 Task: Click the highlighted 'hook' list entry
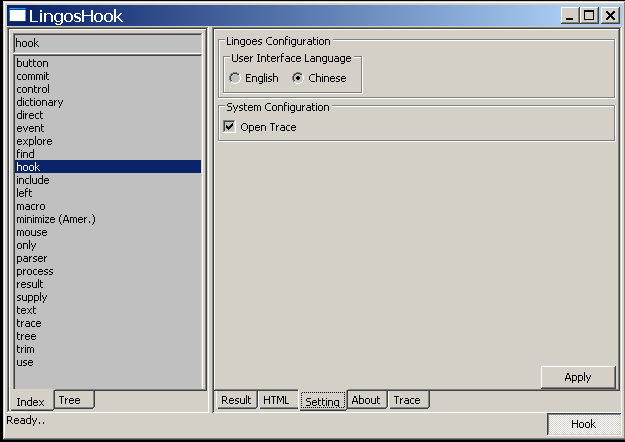pos(108,167)
